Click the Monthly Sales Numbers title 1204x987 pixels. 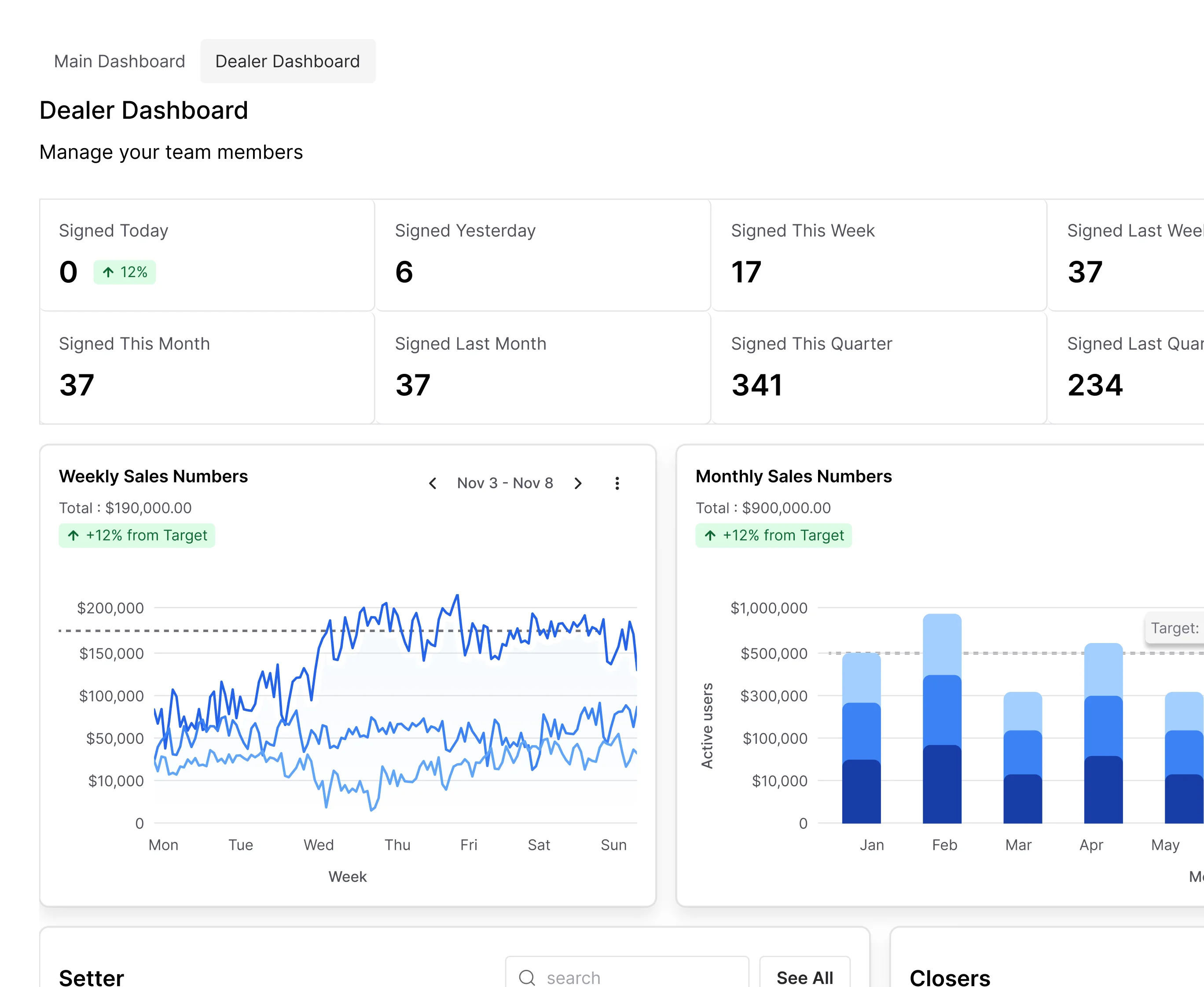[x=794, y=476]
